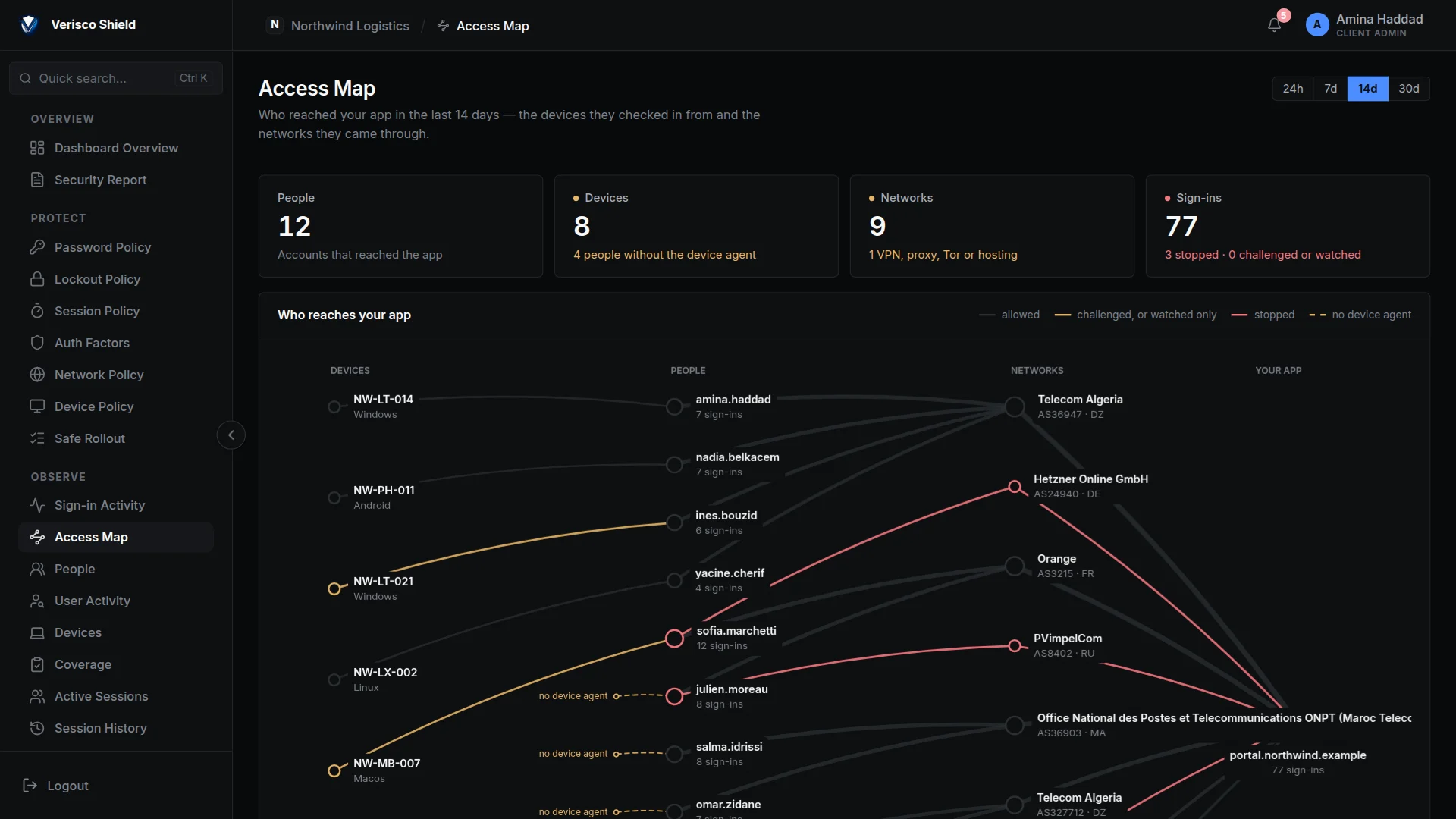Select the 24h time range
The image size is (1456, 819).
1293,89
